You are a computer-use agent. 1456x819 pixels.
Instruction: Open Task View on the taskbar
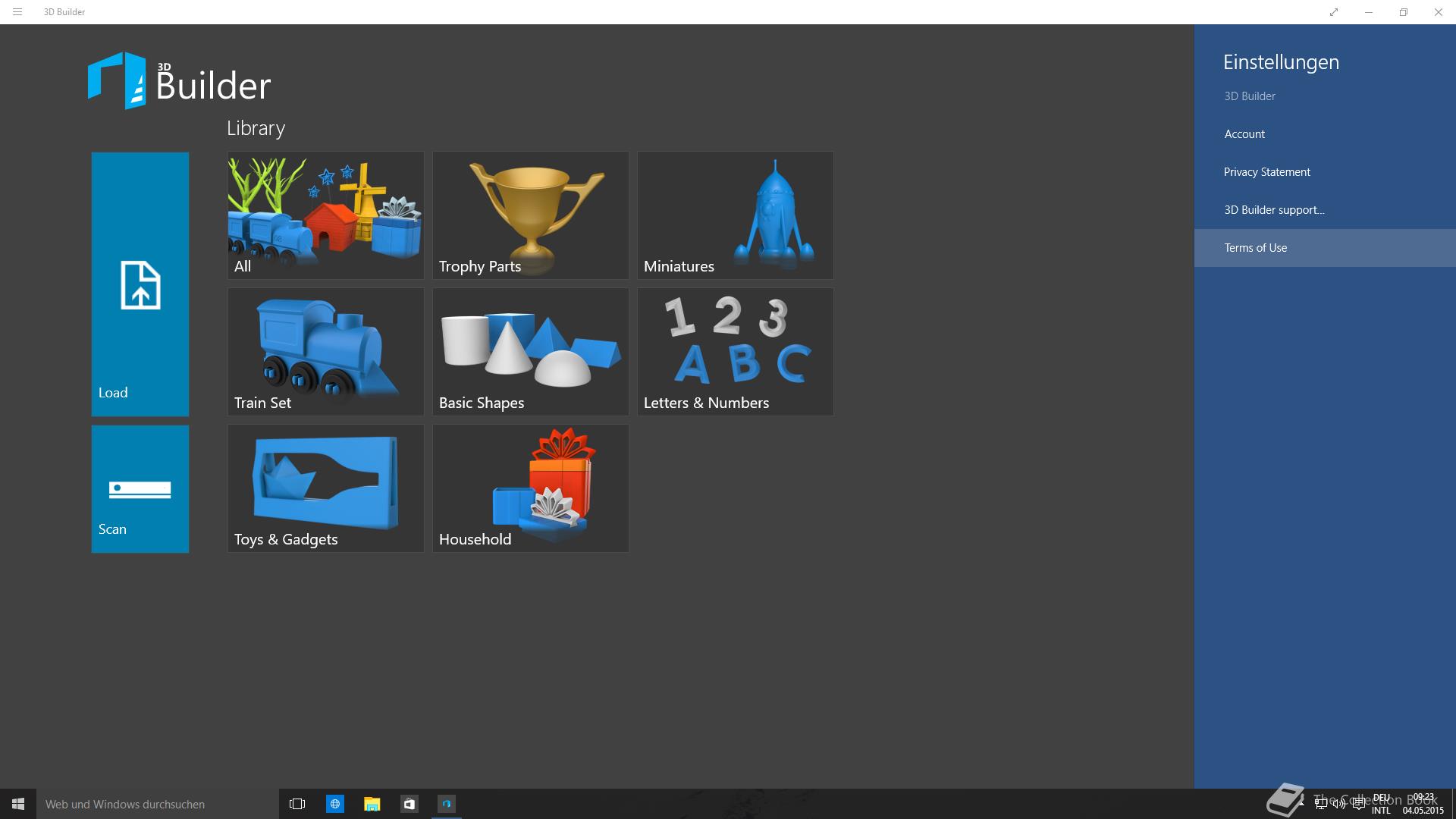click(x=297, y=804)
